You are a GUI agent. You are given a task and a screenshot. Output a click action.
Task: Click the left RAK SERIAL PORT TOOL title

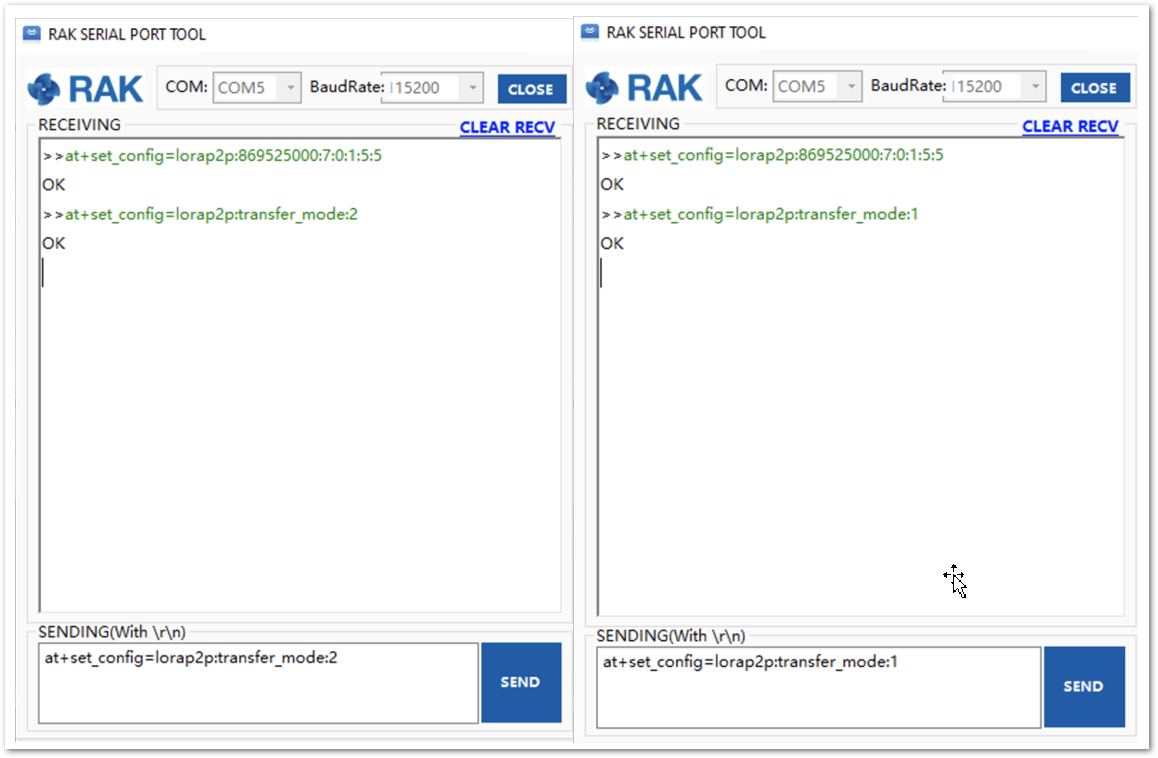tap(127, 34)
